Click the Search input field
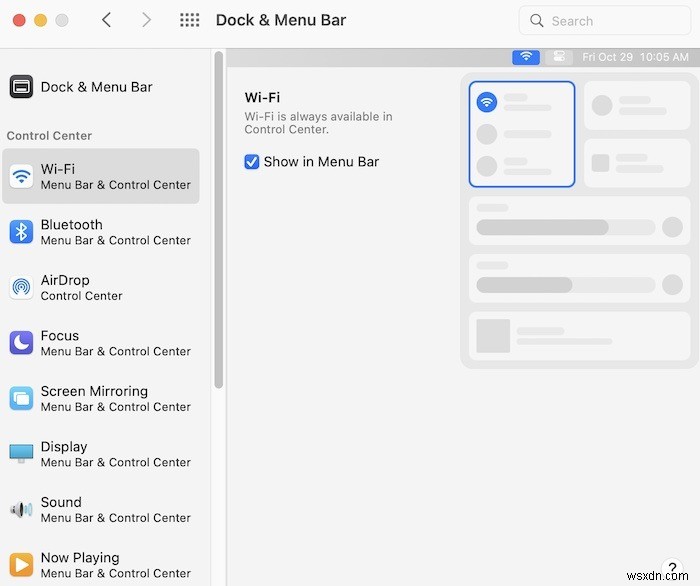The image size is (700, 586). point(605,21)
